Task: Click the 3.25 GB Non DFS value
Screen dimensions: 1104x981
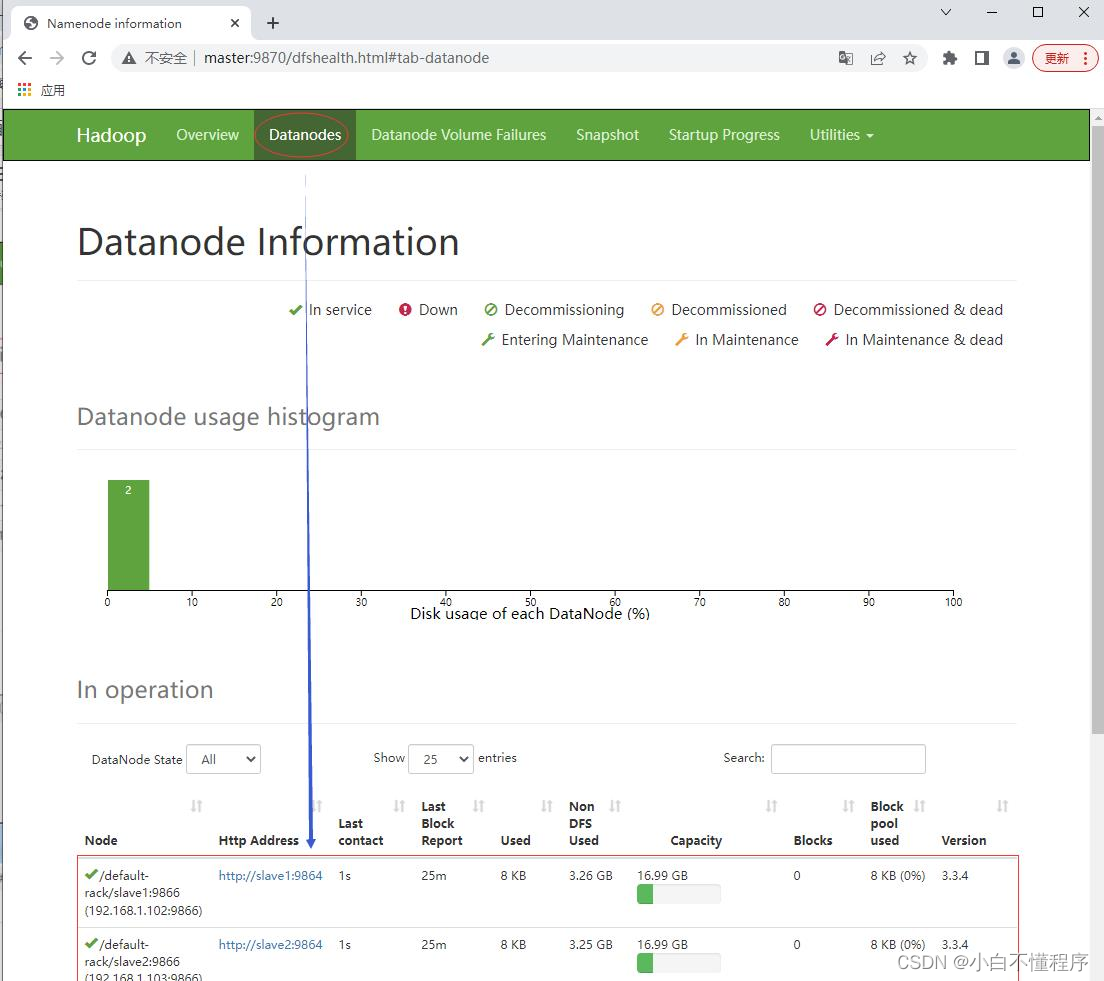Action: [591, 944]
